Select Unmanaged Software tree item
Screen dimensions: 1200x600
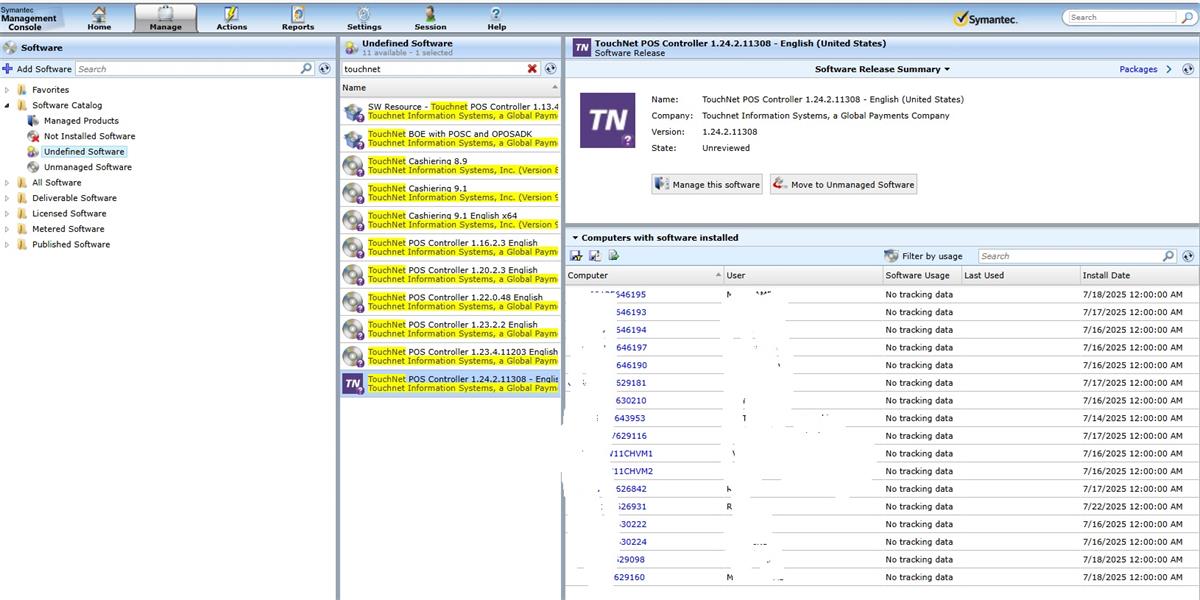(x=87, y=167)
